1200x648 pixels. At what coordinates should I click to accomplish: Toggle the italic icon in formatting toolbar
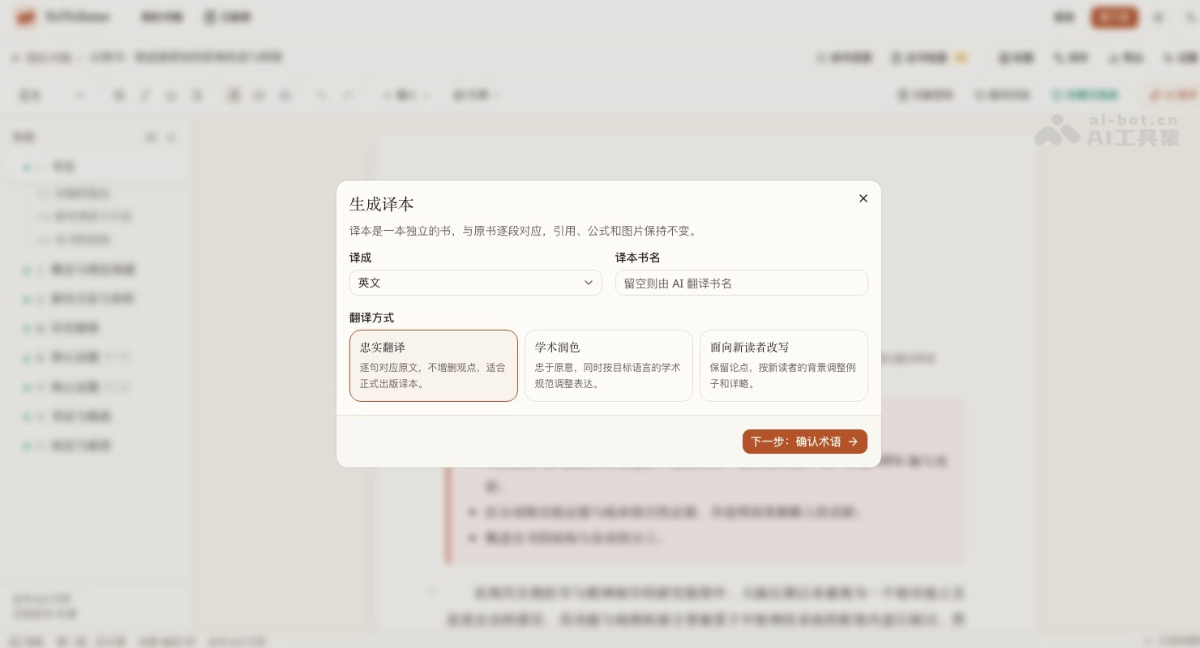[x=145, y=96]
